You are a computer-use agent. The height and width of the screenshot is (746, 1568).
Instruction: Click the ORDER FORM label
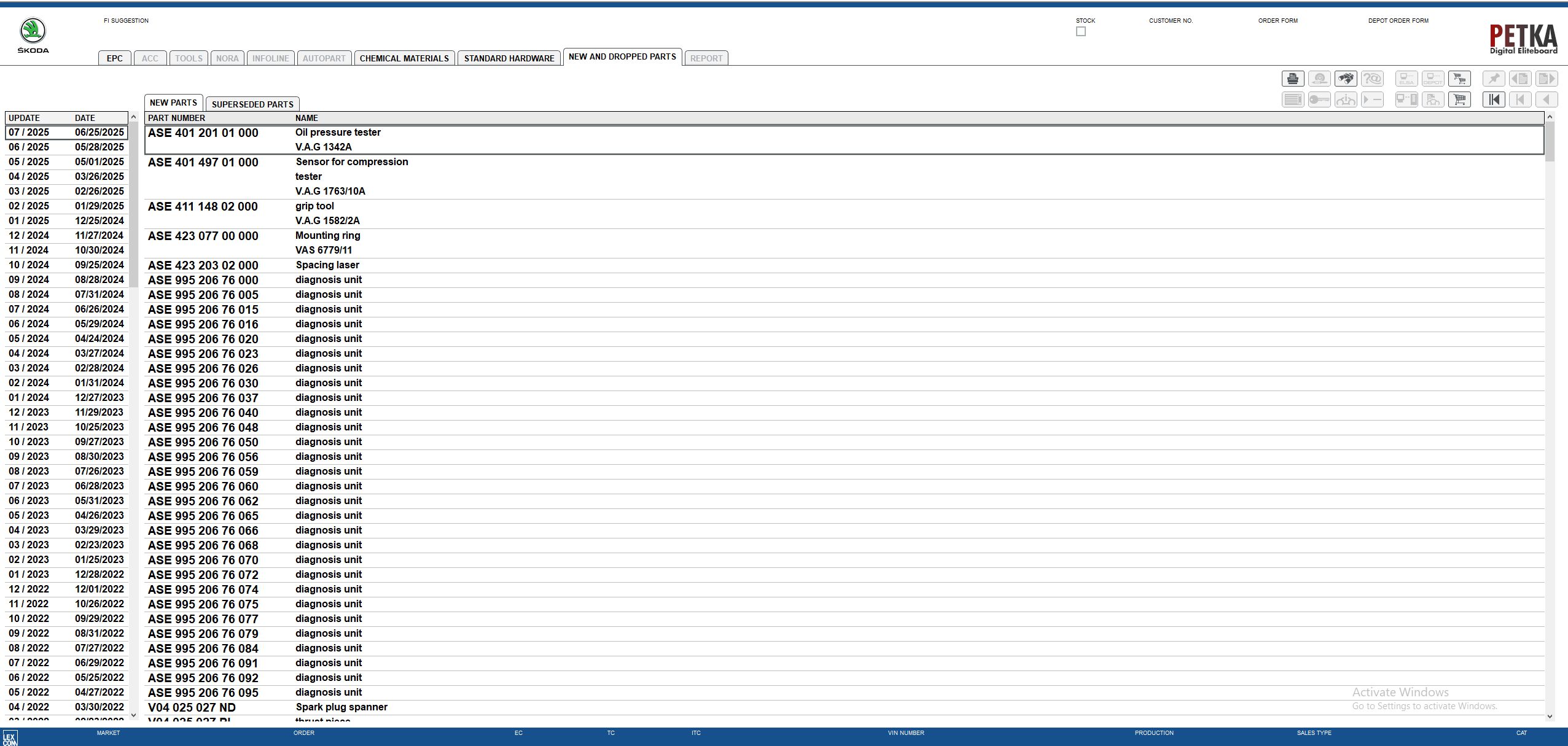pyautogui.click(x=1277, y=21)
